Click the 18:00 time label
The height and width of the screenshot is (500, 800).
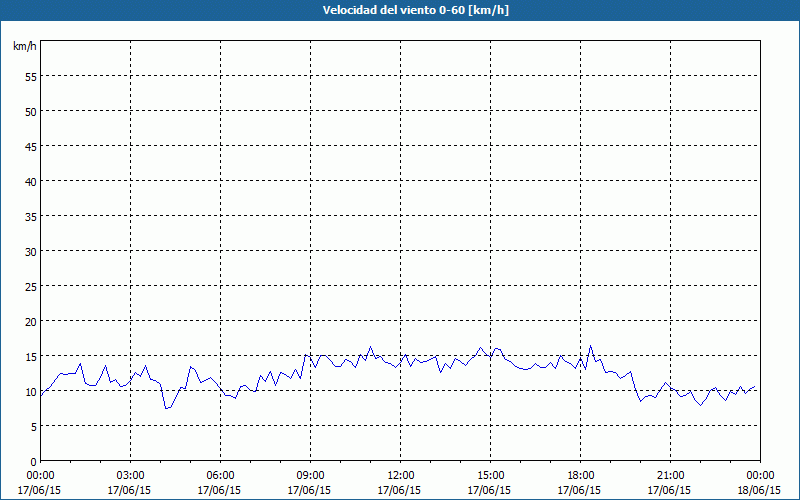click(x=581, y=476)
